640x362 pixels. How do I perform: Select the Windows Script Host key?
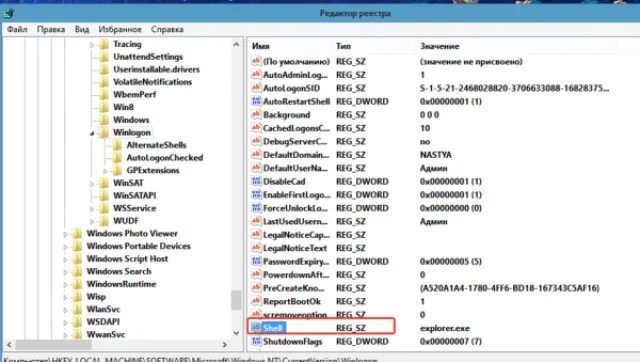click(127, 259)
